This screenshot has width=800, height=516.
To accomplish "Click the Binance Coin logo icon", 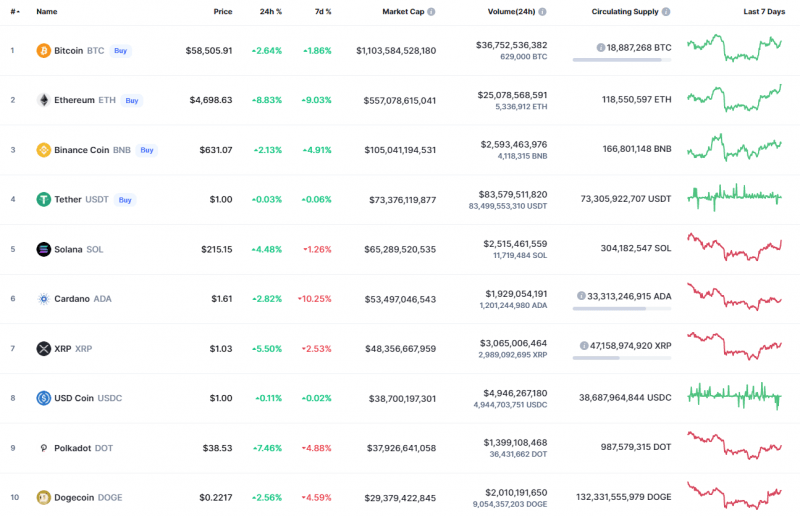I will [43, 150].
